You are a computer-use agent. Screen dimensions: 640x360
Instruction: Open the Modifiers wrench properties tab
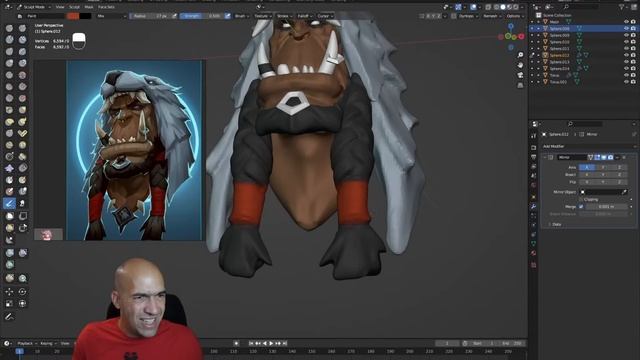pos(533,207)
